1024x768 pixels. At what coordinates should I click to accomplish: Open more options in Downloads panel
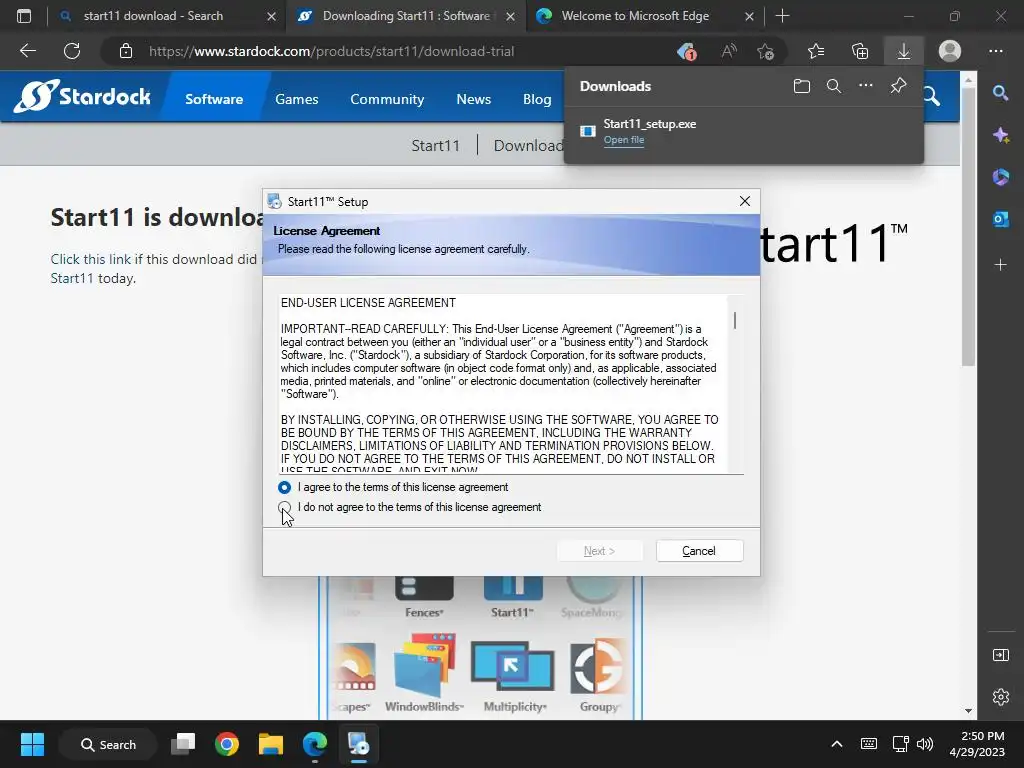tap(866, 86)
